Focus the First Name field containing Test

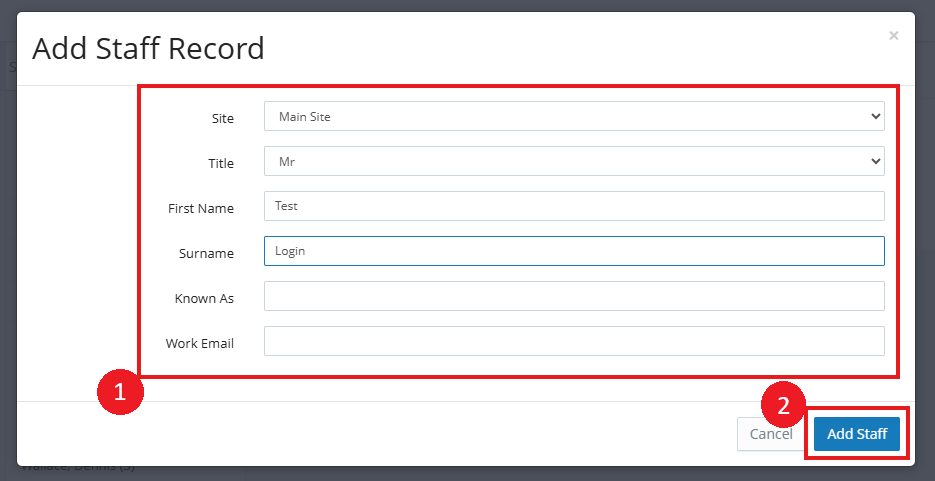tap(574, 206)
